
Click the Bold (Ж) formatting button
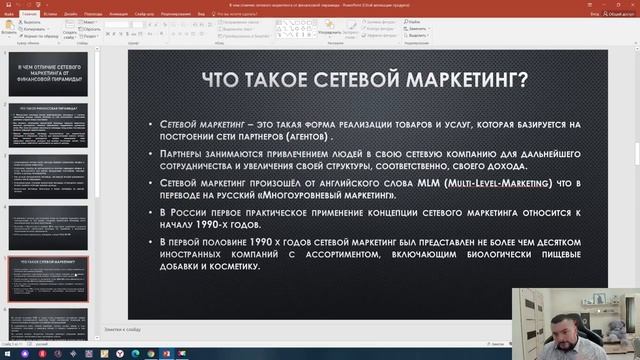point(107,34)
